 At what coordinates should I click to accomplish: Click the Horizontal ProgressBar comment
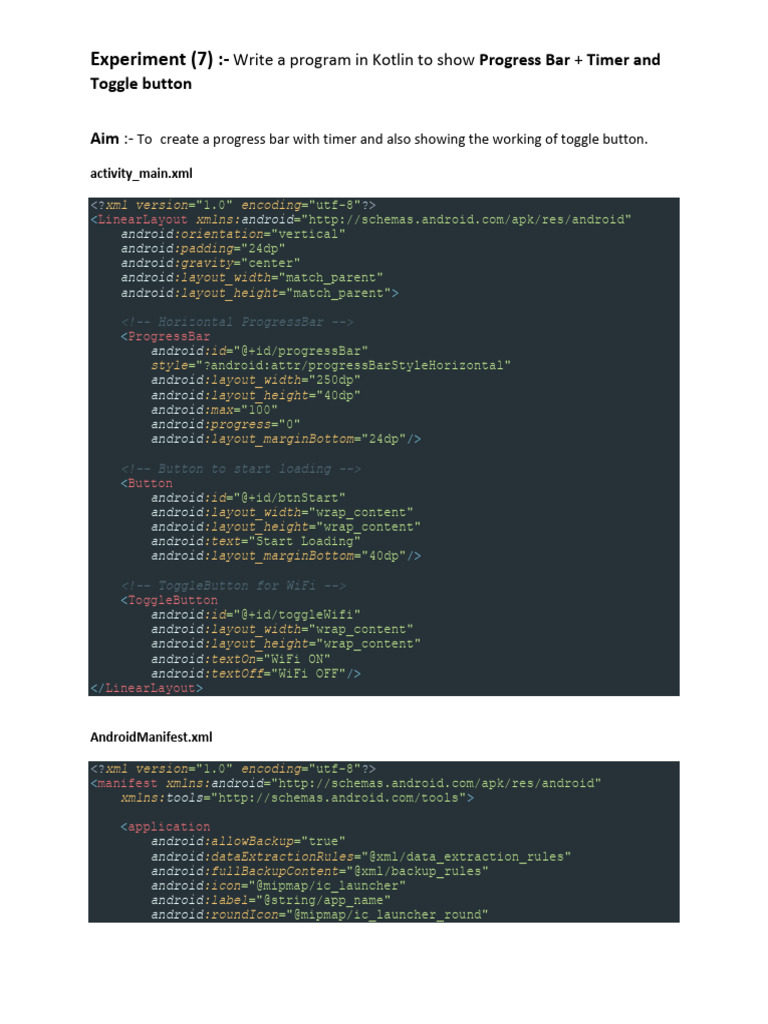coord(237,322)
